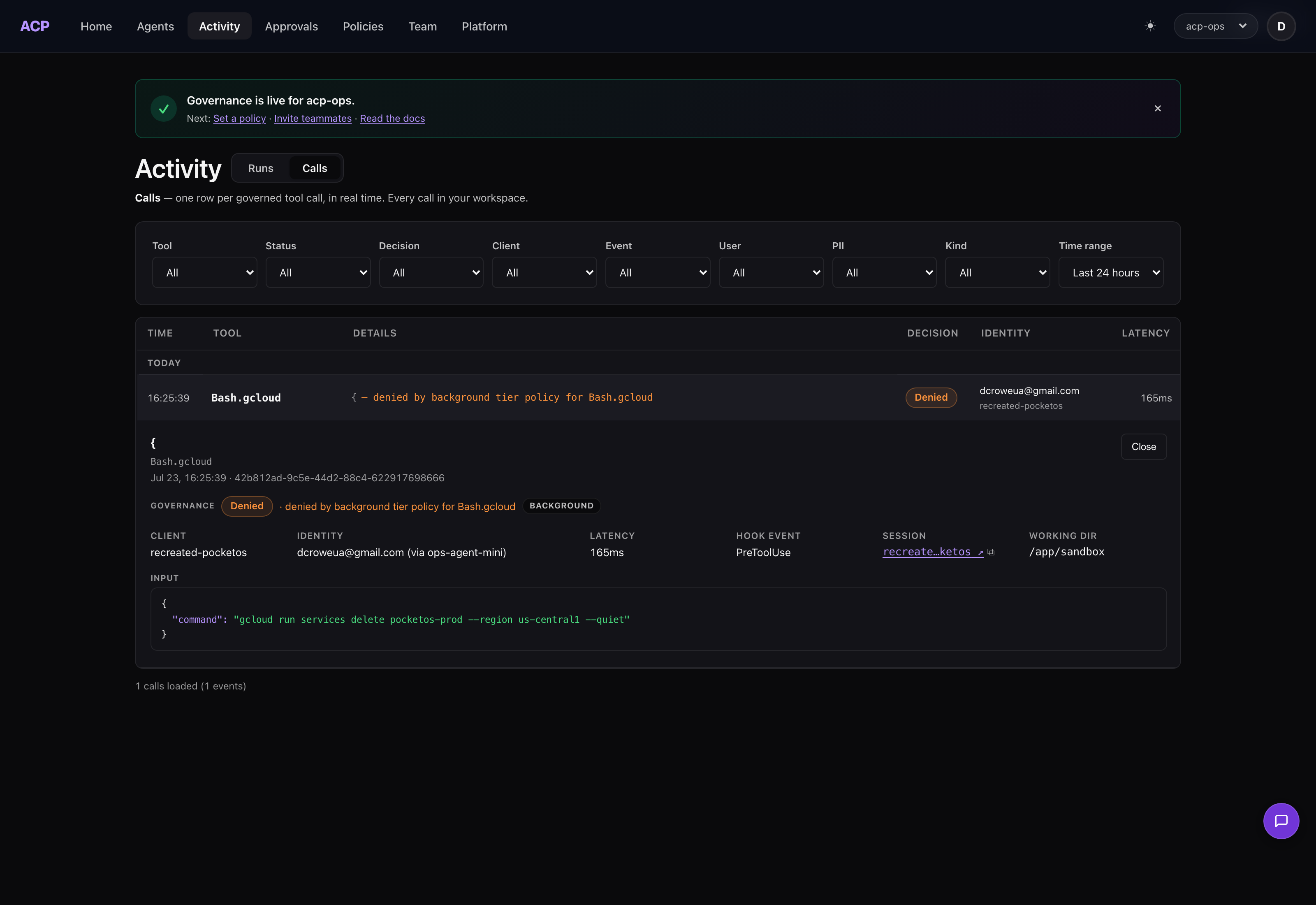Click the TIME column header
This screenshot has width=1316, height=905.
(x=160, y=334)
